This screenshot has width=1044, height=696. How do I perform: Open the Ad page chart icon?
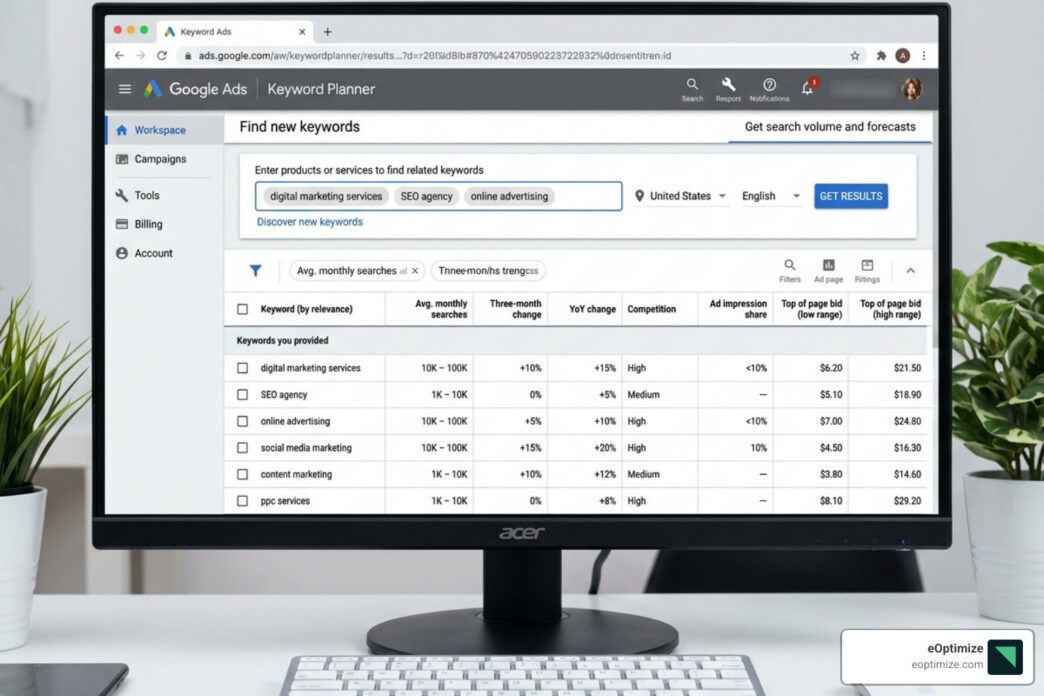pyautogui.click(x=828, y=270)
